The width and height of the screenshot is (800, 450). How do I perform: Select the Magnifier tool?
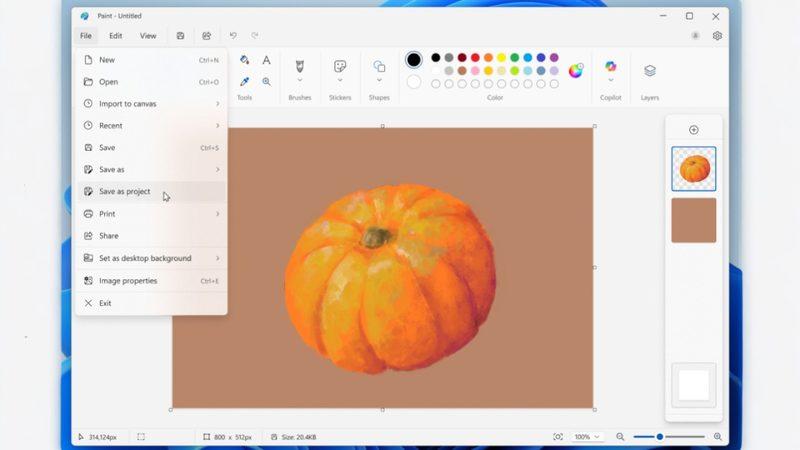pyautogui.click(x=266, y=82)
